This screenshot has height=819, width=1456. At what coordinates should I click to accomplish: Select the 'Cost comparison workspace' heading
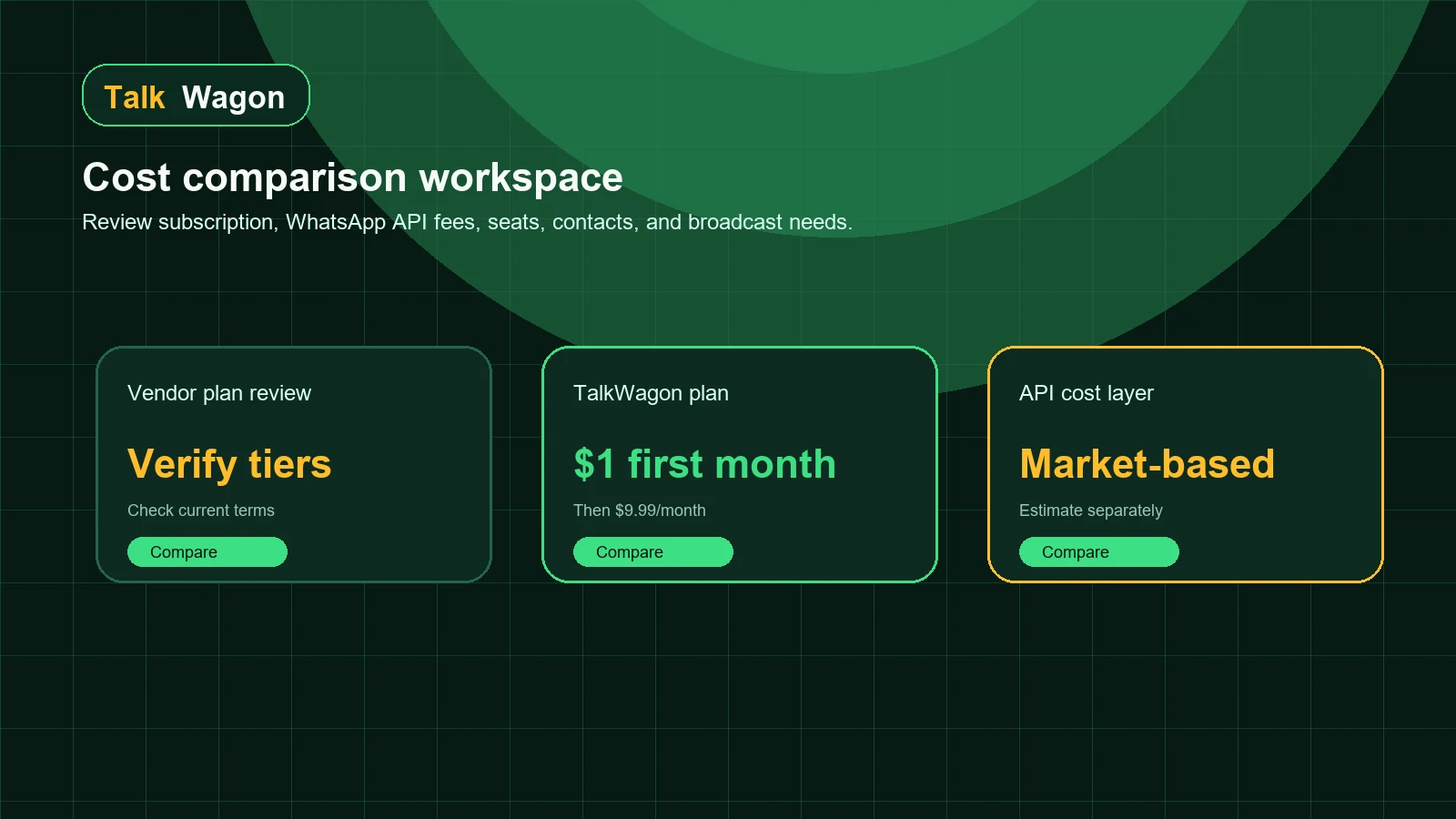tap(353, 177)
